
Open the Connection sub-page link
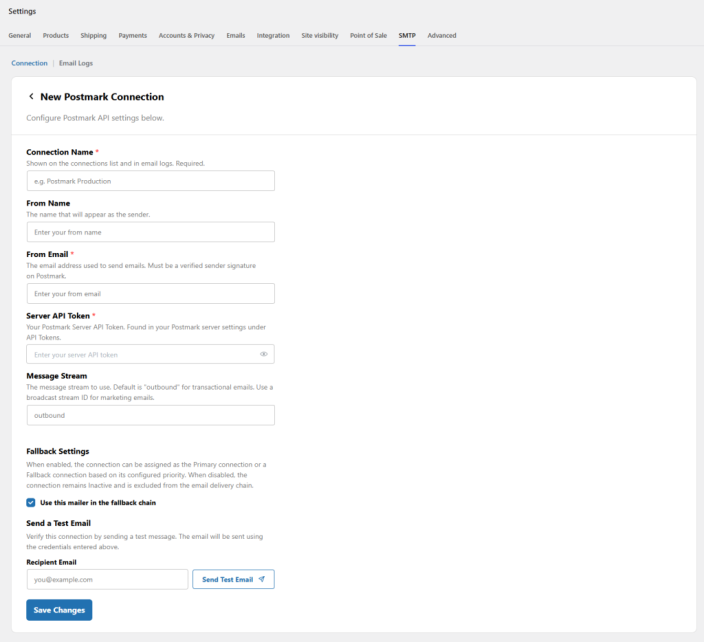[x=29, y=63]
